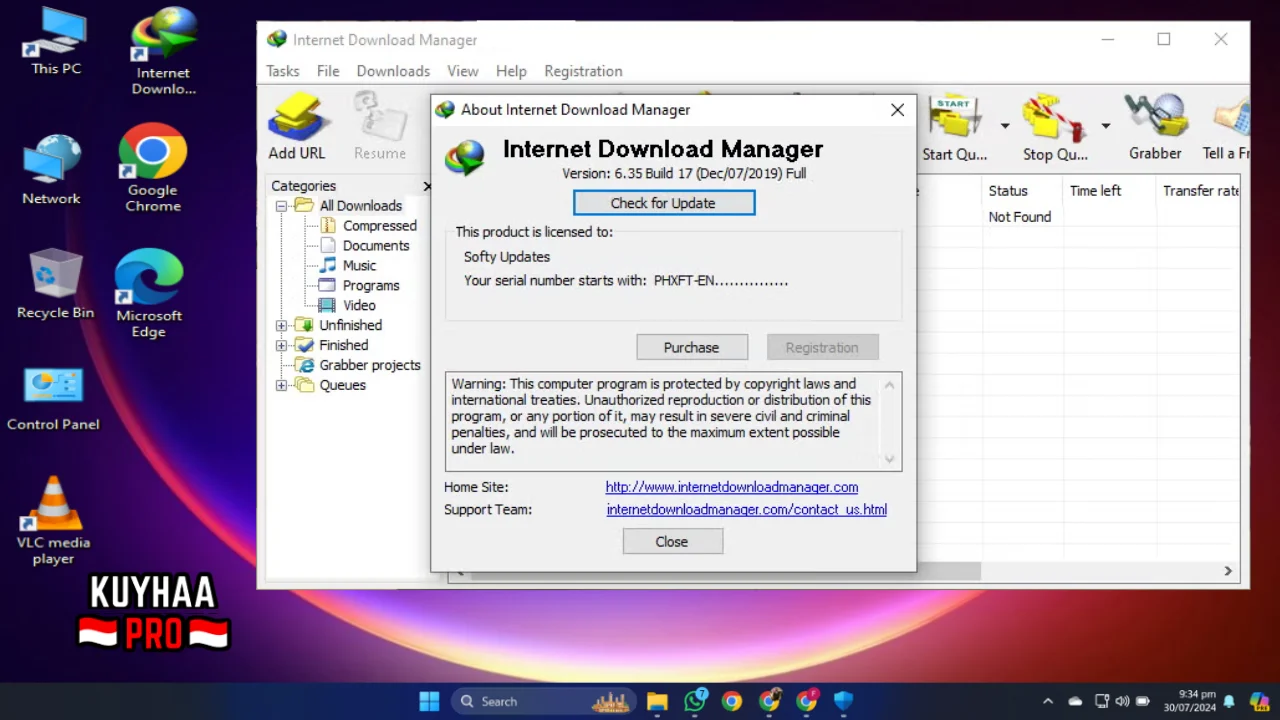Open VLC media player shortcut

[53, 520]
